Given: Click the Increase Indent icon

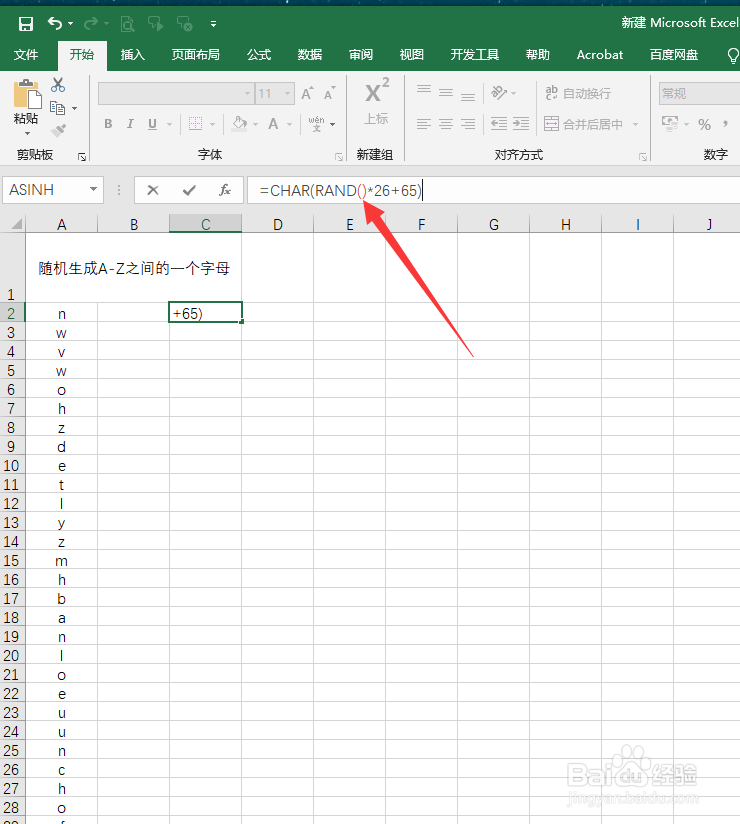Looking at the screenshot, I should coord(521,124).
